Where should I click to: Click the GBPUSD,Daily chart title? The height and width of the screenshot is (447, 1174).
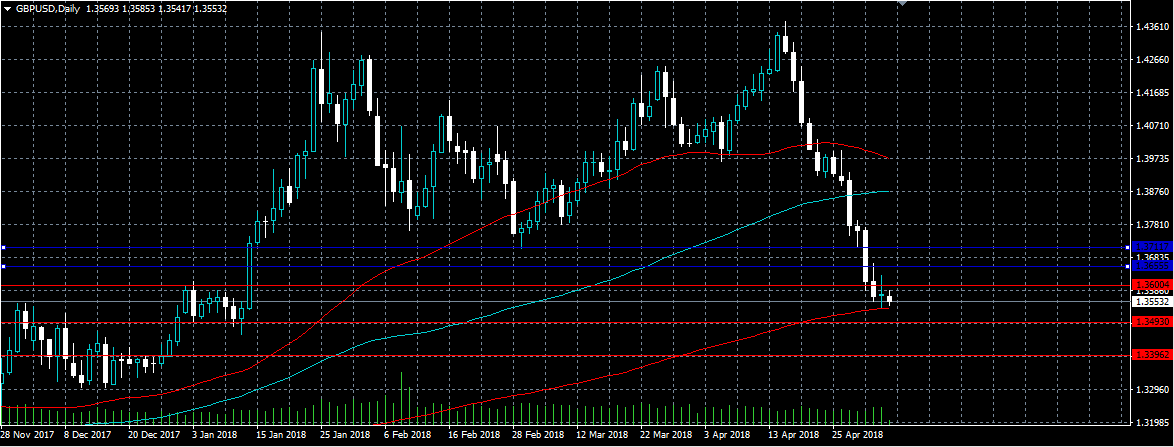(47, 9)
